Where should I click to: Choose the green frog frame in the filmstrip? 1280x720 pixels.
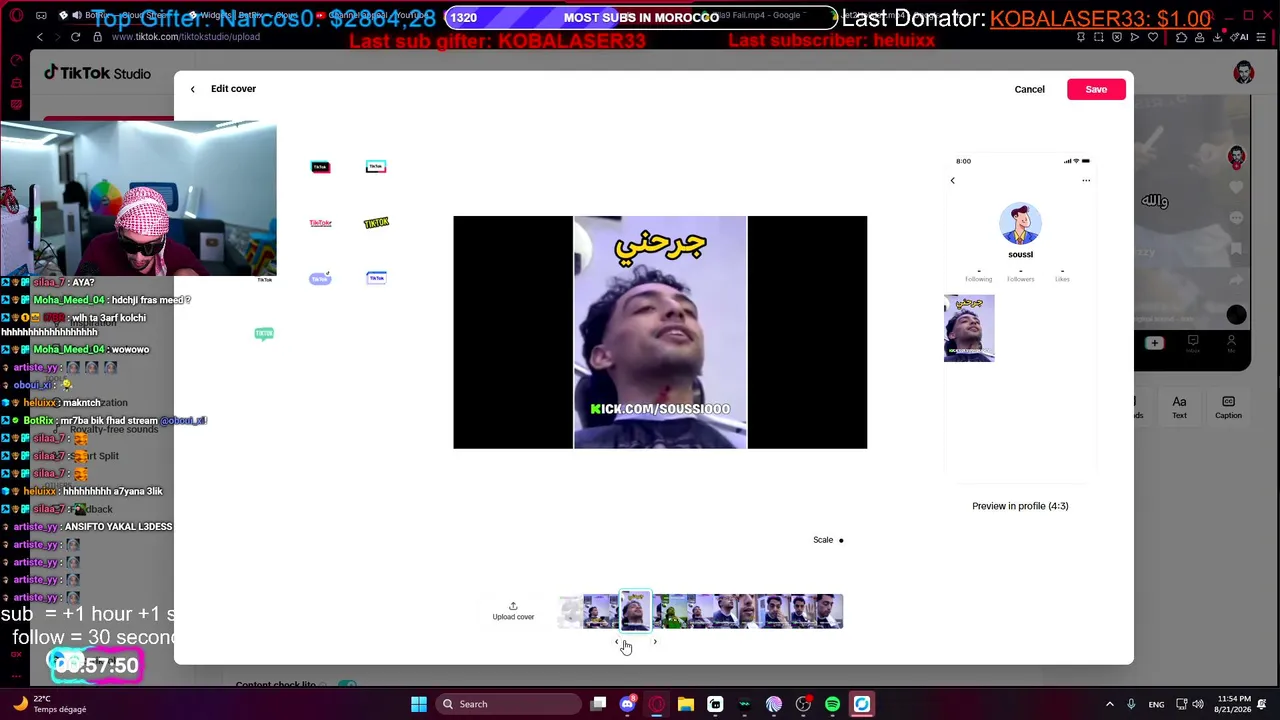tap(672, 611)
